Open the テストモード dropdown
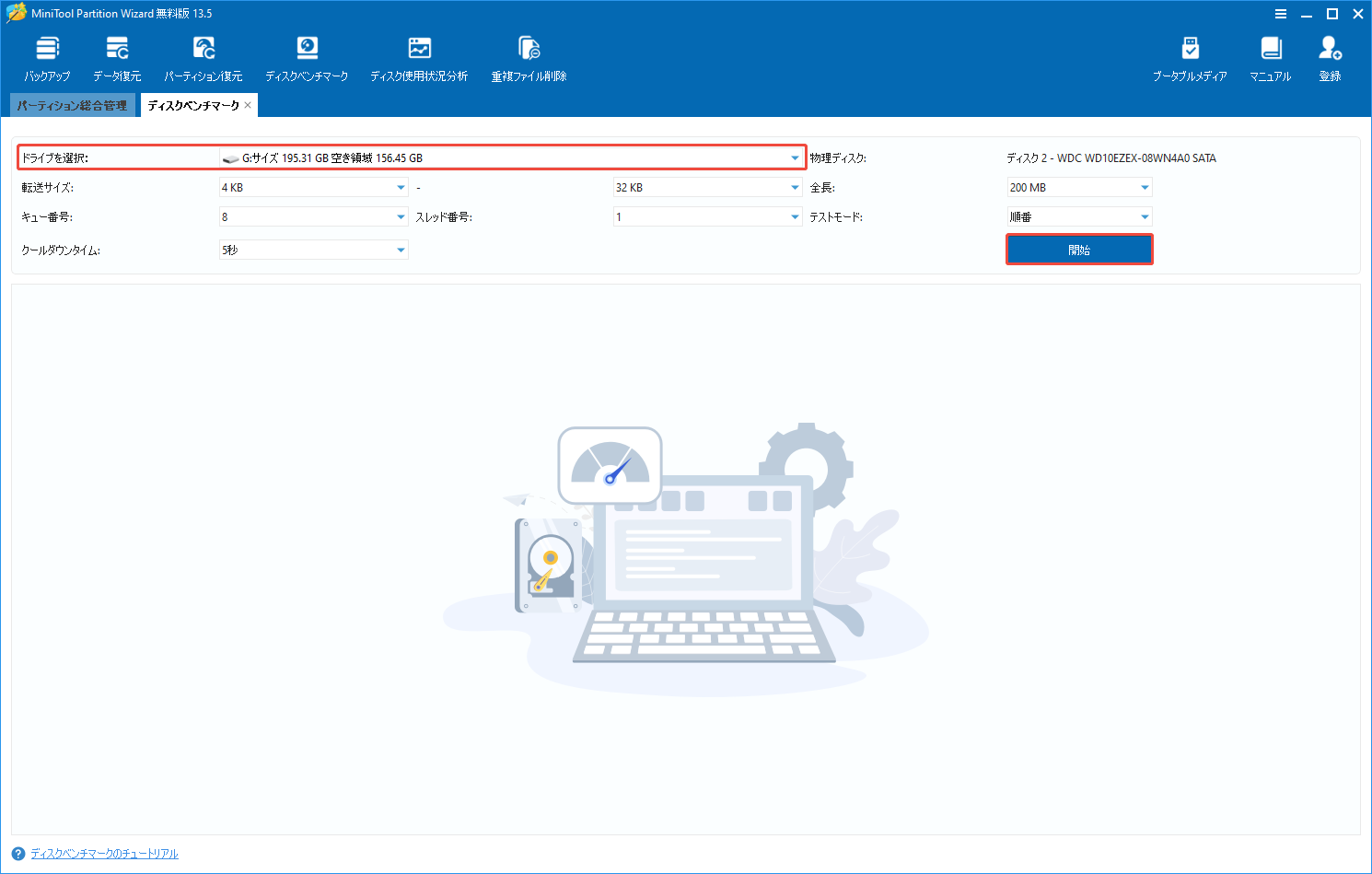 coord(1145,216)
